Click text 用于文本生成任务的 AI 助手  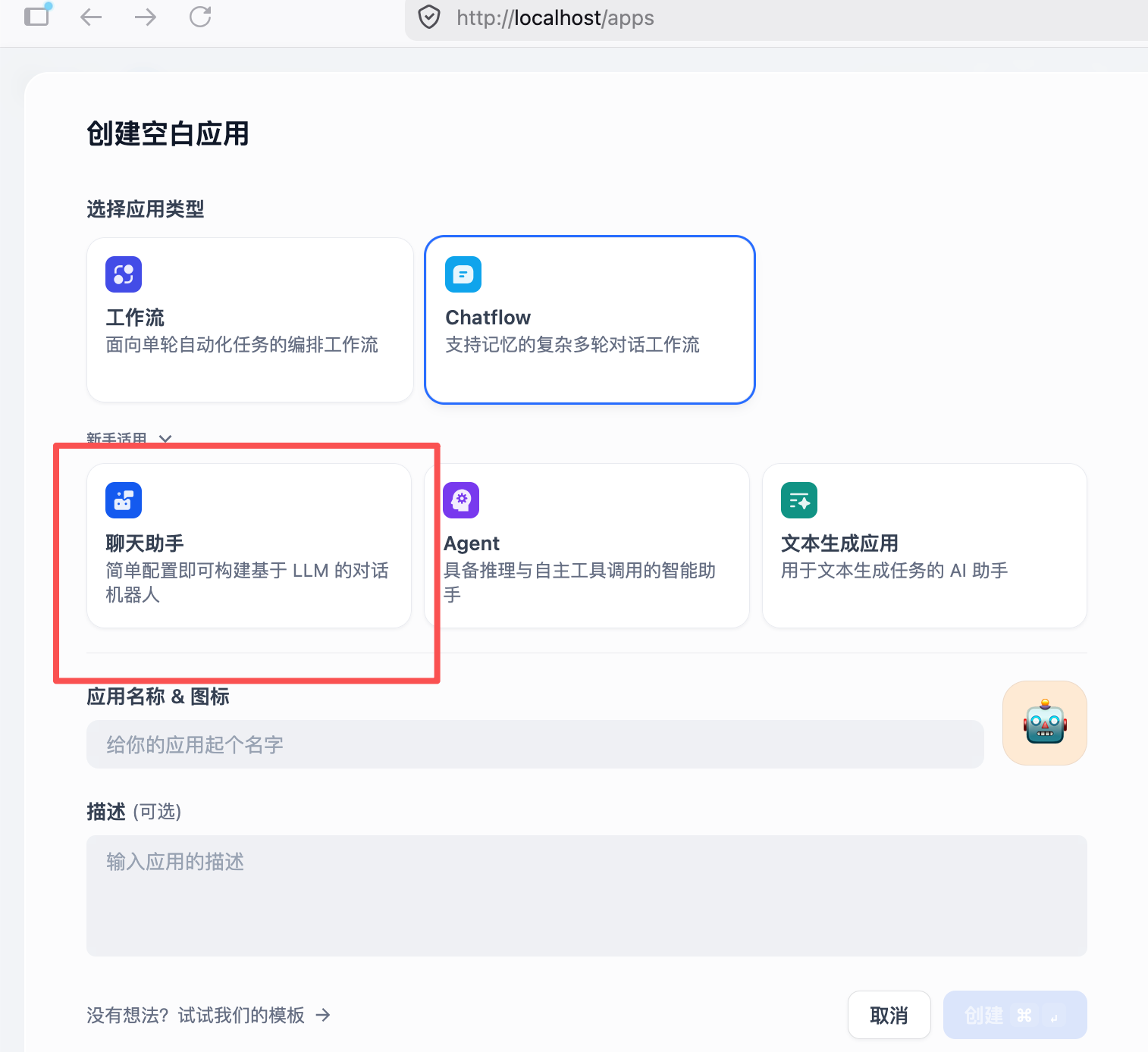tap(895, 571)
